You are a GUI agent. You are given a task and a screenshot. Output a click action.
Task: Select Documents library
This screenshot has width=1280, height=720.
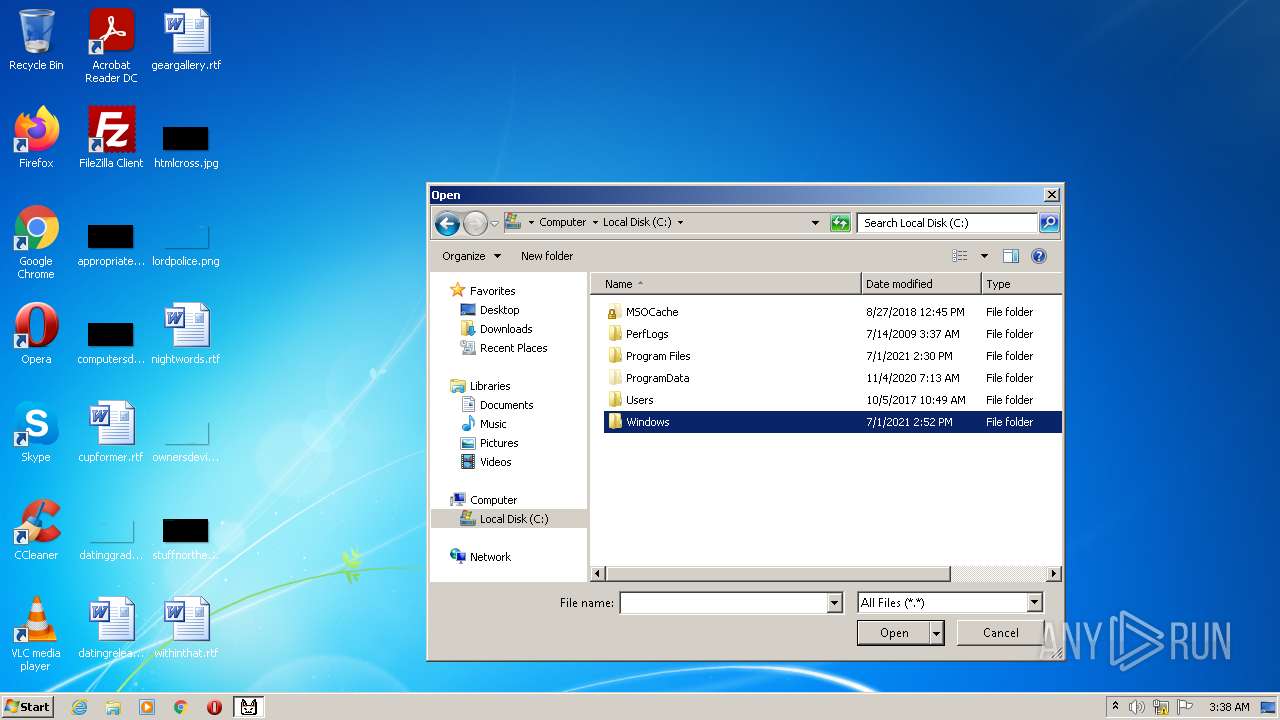497,405
